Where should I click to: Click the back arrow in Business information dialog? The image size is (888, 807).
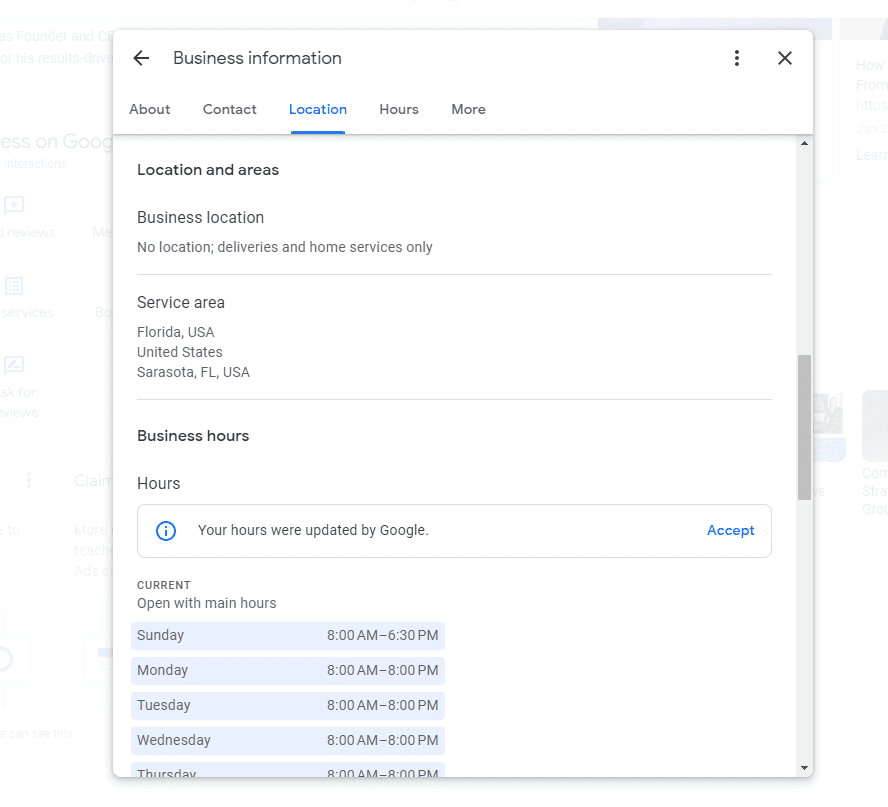click(x=140, y=58)
